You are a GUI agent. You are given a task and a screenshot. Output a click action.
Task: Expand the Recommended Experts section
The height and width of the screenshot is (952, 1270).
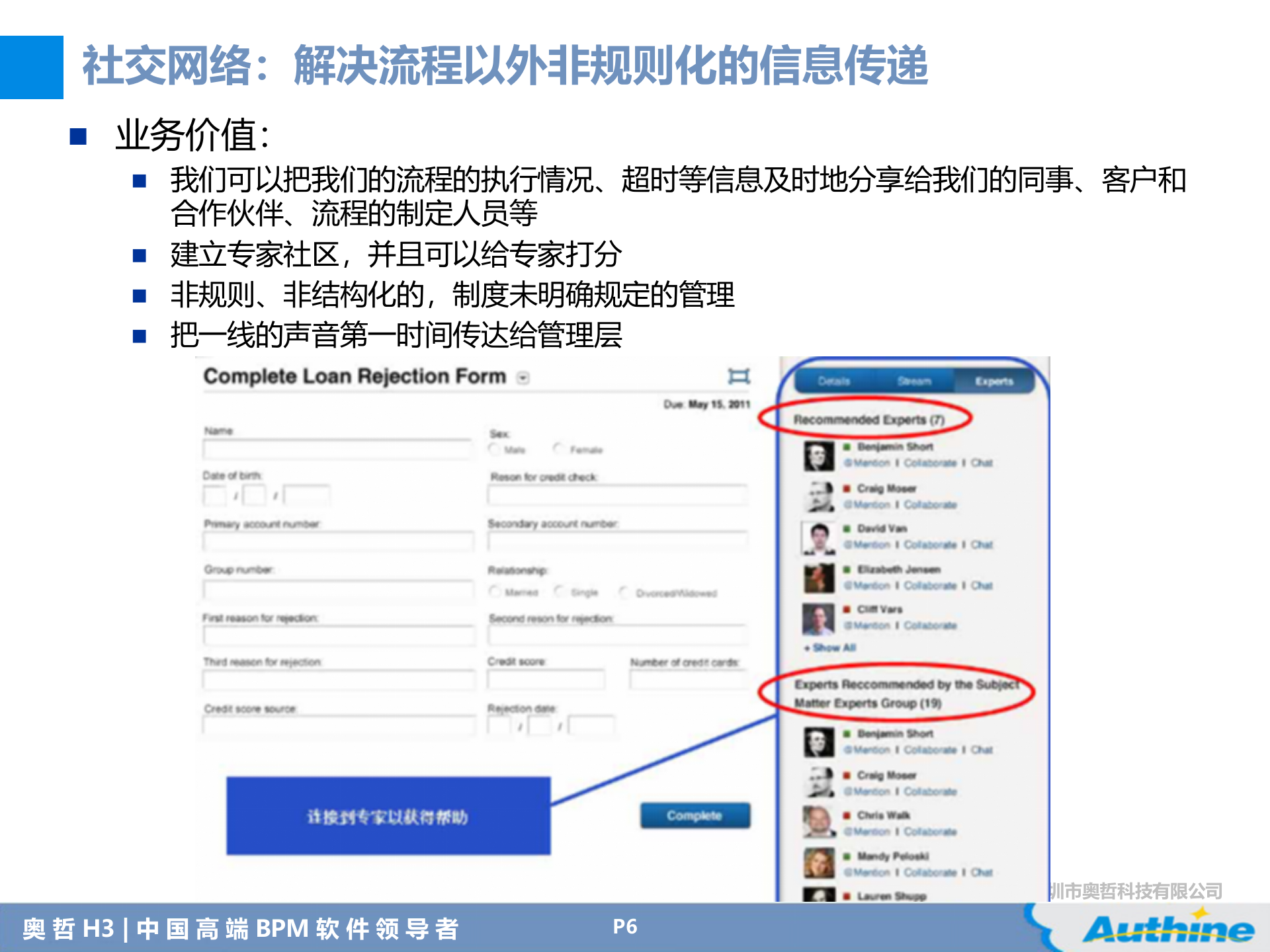coord(868,419)
